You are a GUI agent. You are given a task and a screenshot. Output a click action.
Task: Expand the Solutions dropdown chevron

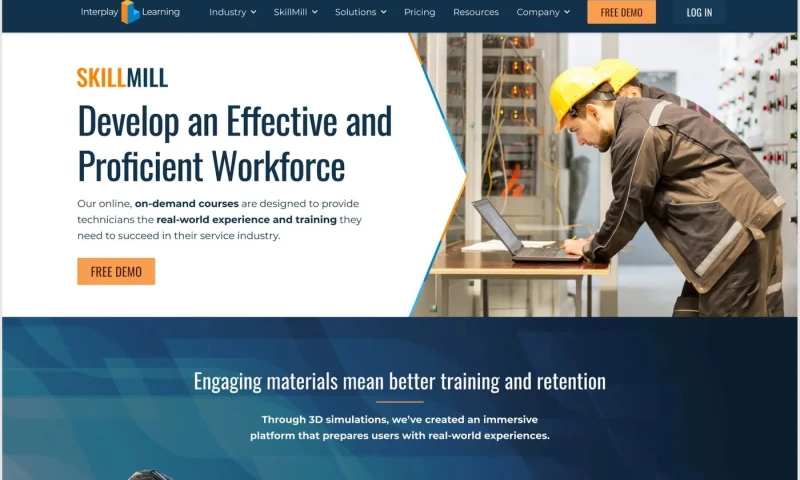(x=384, y=12)
